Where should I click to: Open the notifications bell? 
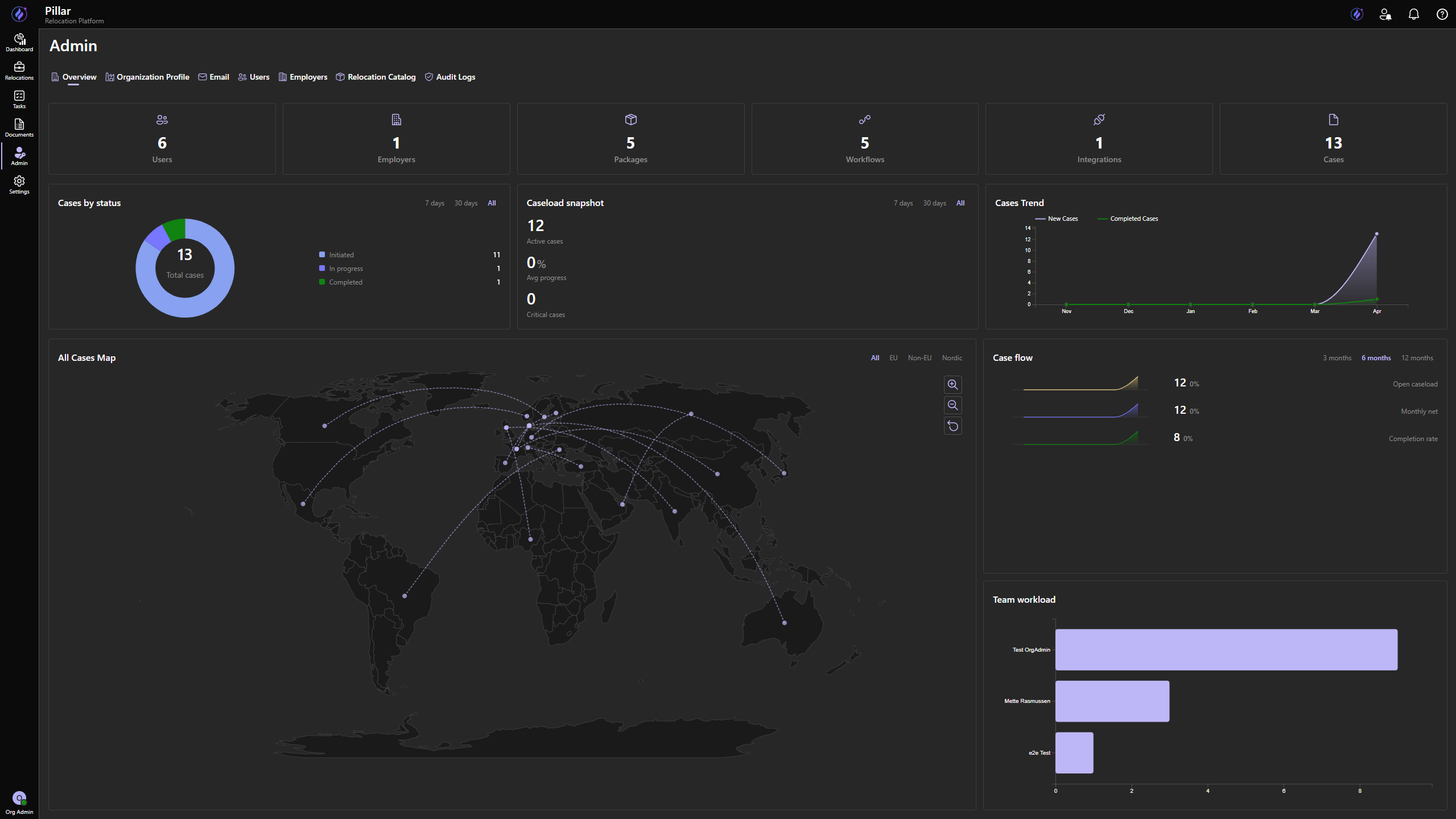point(1414,14)
